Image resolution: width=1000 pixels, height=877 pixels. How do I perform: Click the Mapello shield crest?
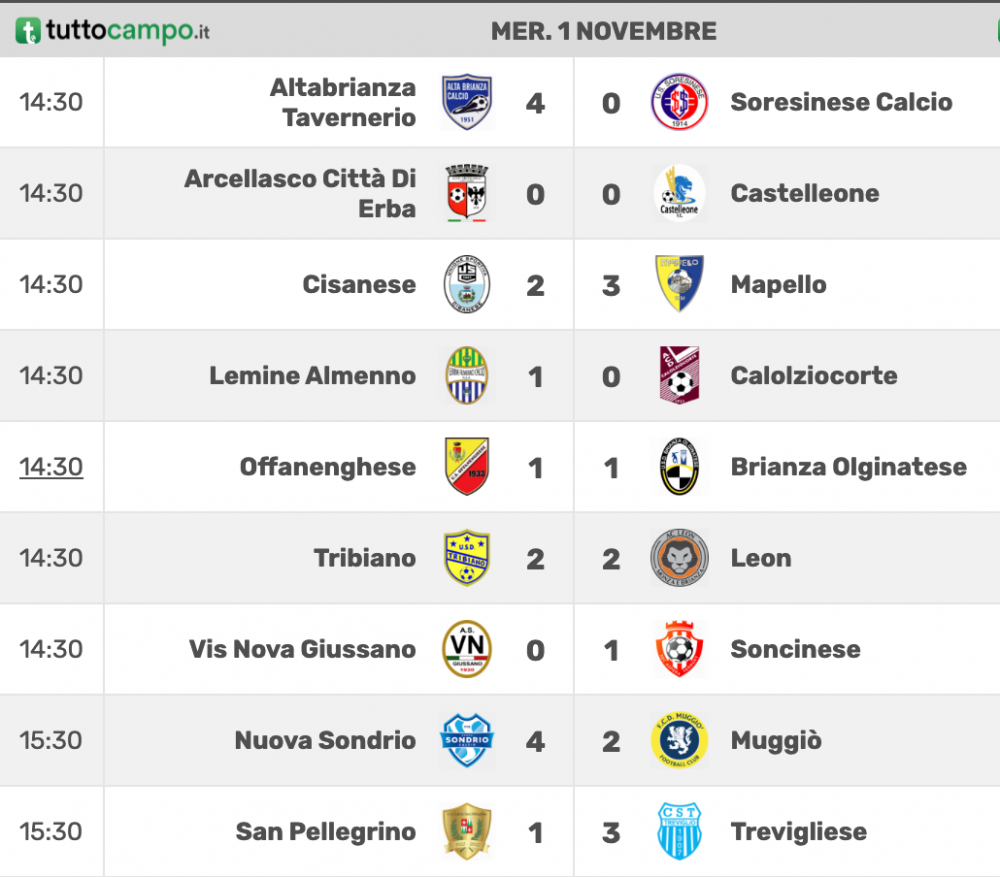pos(679,284)
